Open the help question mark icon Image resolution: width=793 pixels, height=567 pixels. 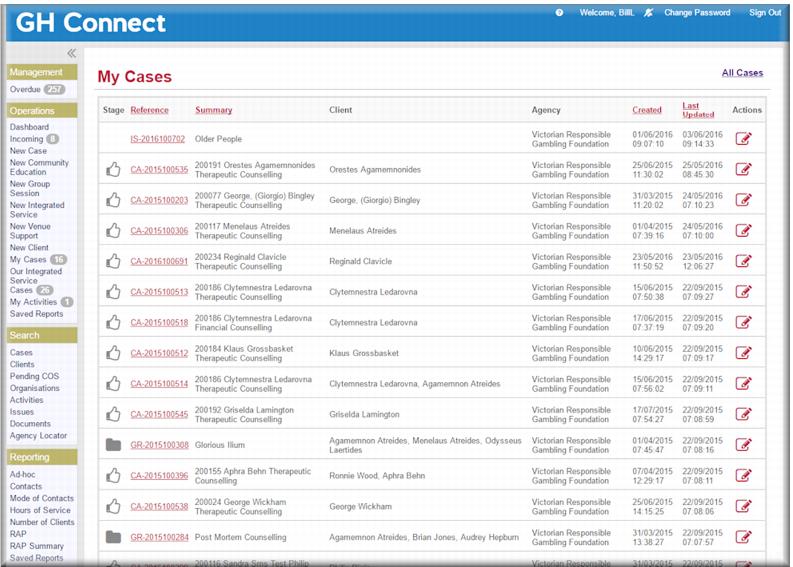tap(559, 13)
